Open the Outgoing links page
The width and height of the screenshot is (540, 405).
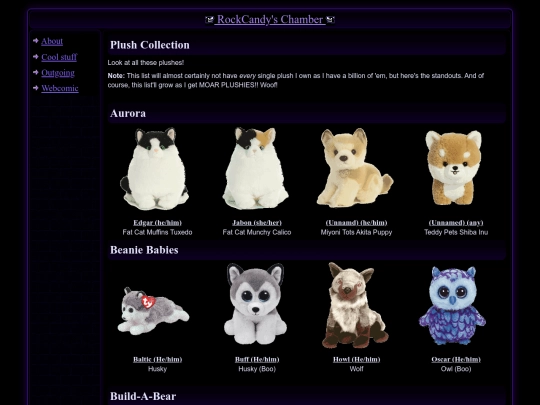click(x=58, y=73)
